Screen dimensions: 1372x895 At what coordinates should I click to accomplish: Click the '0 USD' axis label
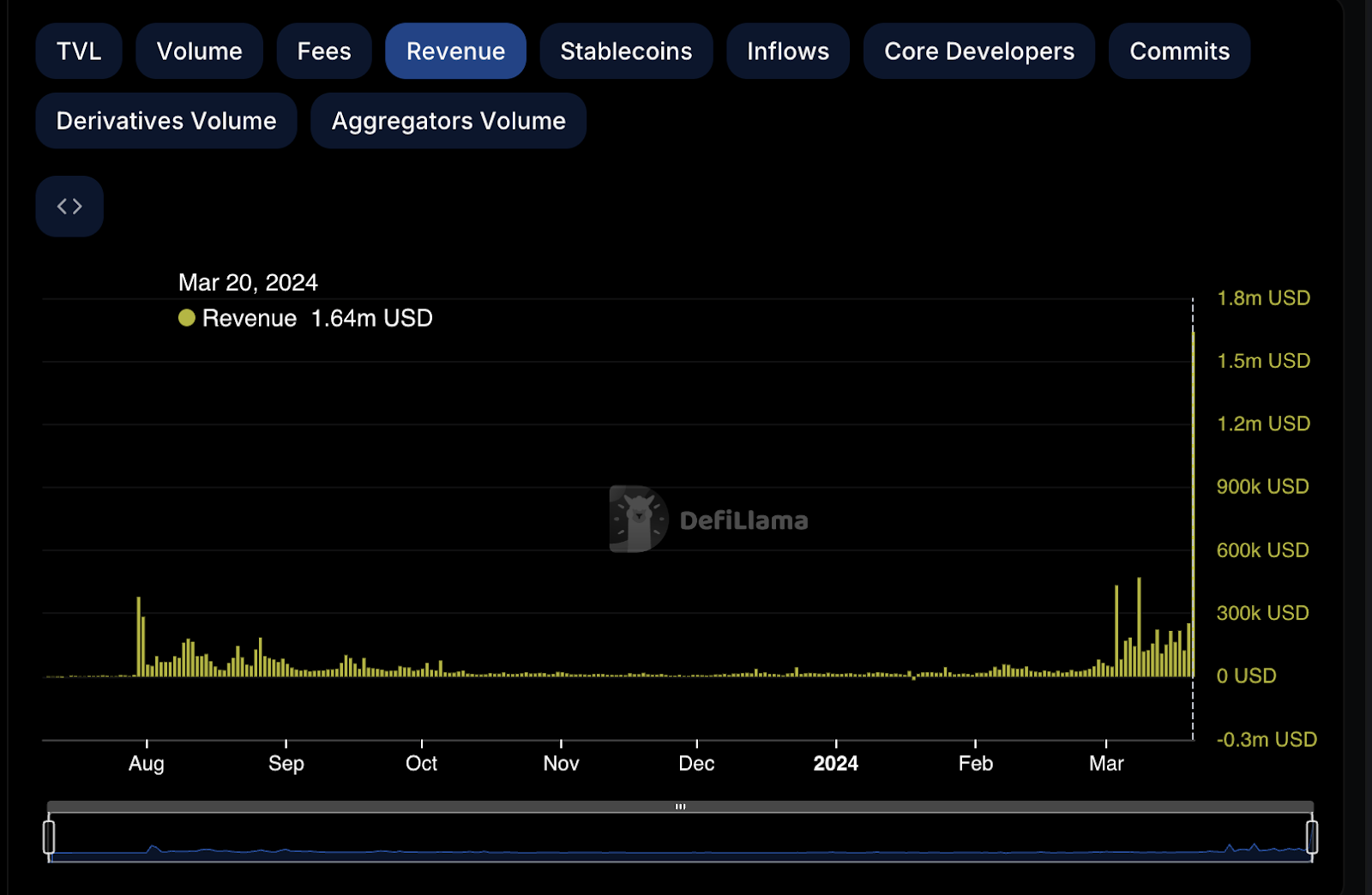(x=1247, y=676)
